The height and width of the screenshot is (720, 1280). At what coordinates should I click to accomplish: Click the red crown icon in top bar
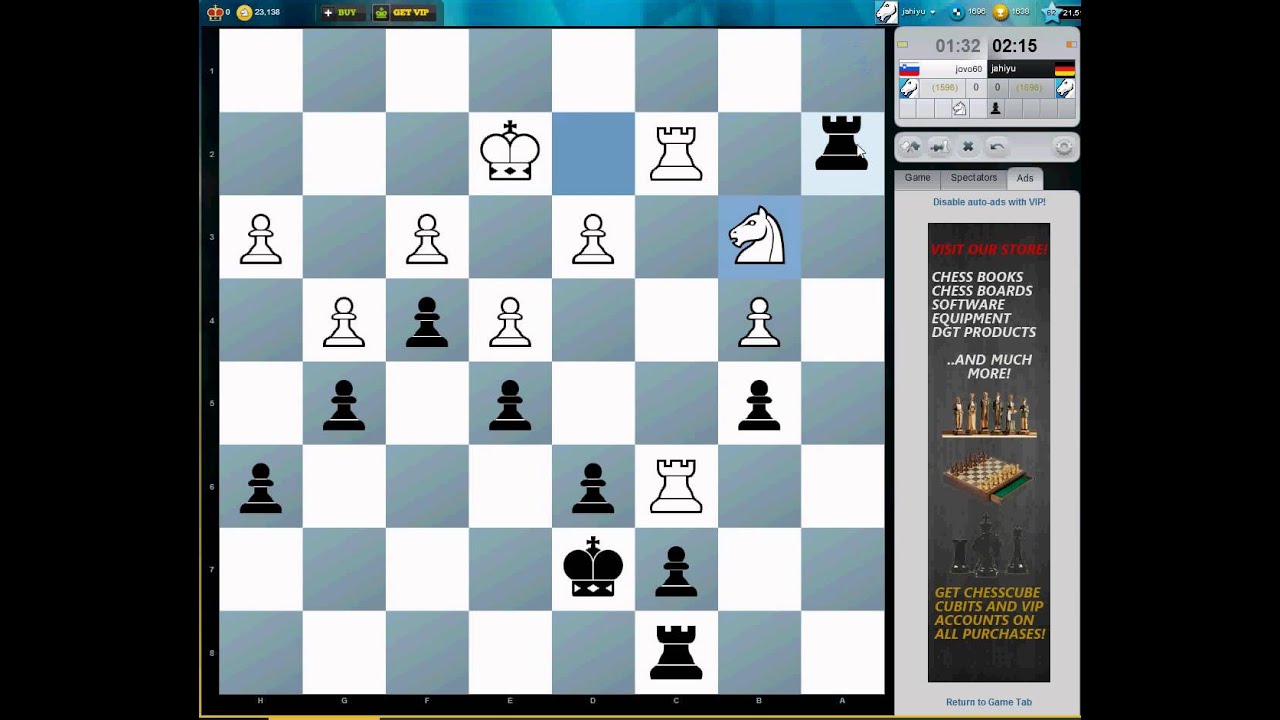pyautogui.click(x=215, y=12)
